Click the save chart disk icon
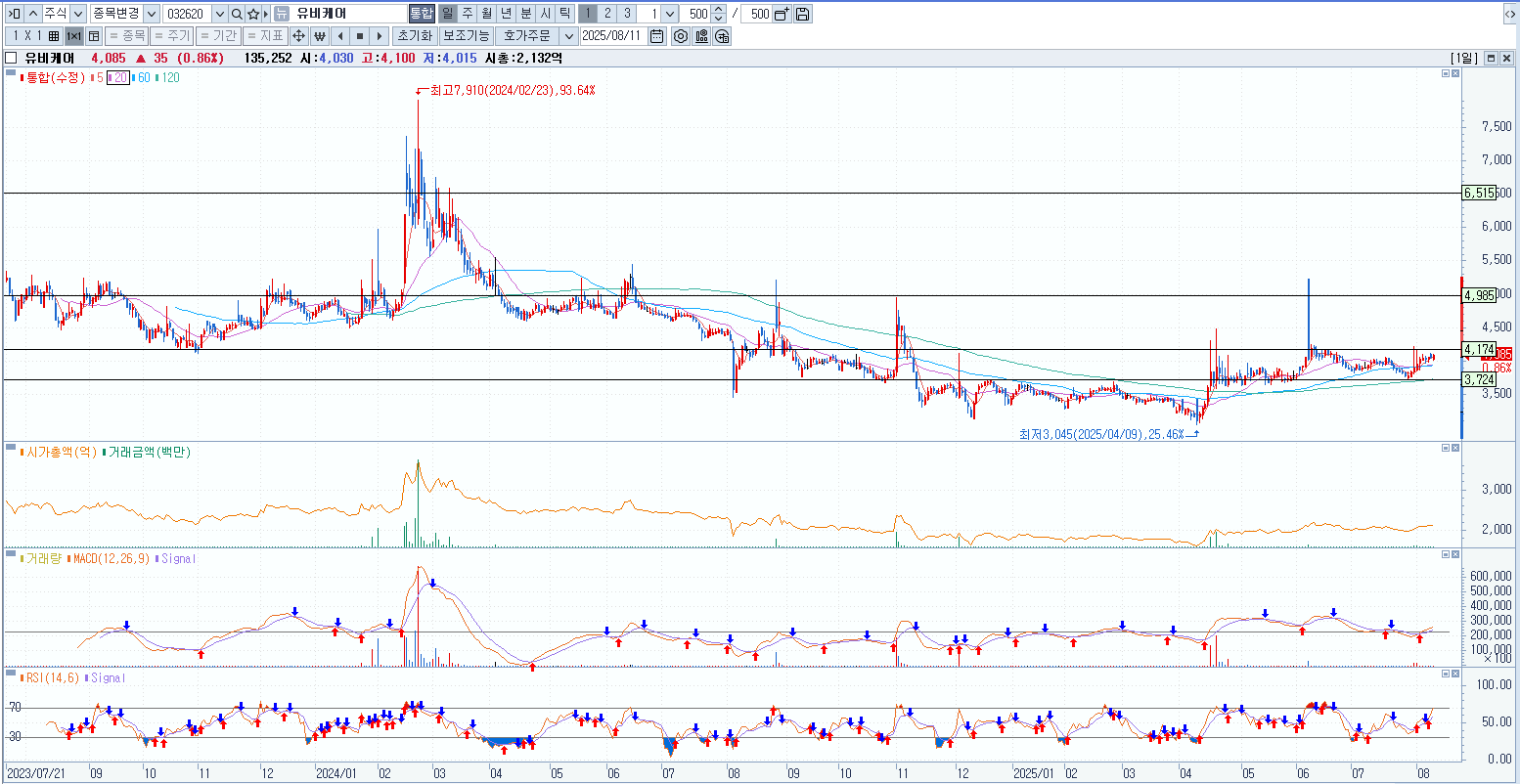The width and height of the screenshot is (1520, 784). (x=802, y=14)
